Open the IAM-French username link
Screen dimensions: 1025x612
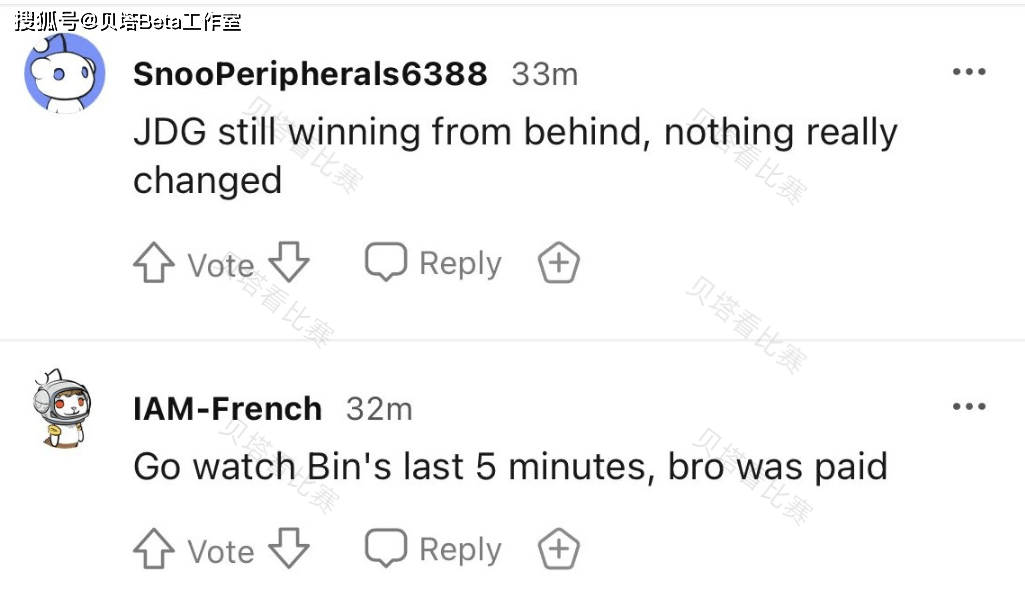(227, 408)
